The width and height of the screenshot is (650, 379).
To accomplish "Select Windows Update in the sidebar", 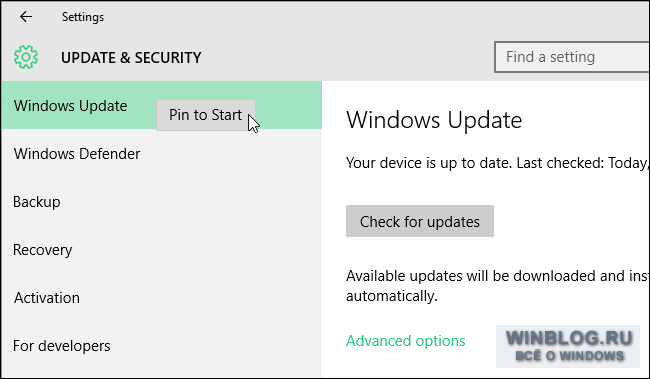I will pyautogui.click(x=161, y=105).
